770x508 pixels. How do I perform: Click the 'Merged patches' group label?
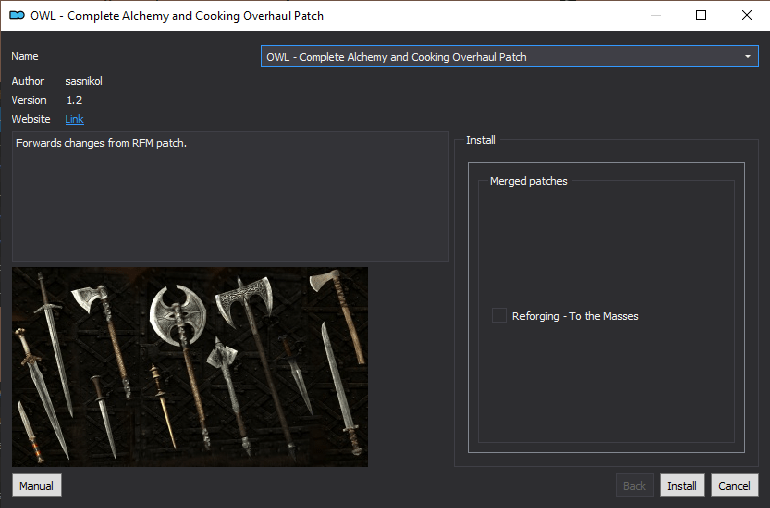tap(528, 181)
